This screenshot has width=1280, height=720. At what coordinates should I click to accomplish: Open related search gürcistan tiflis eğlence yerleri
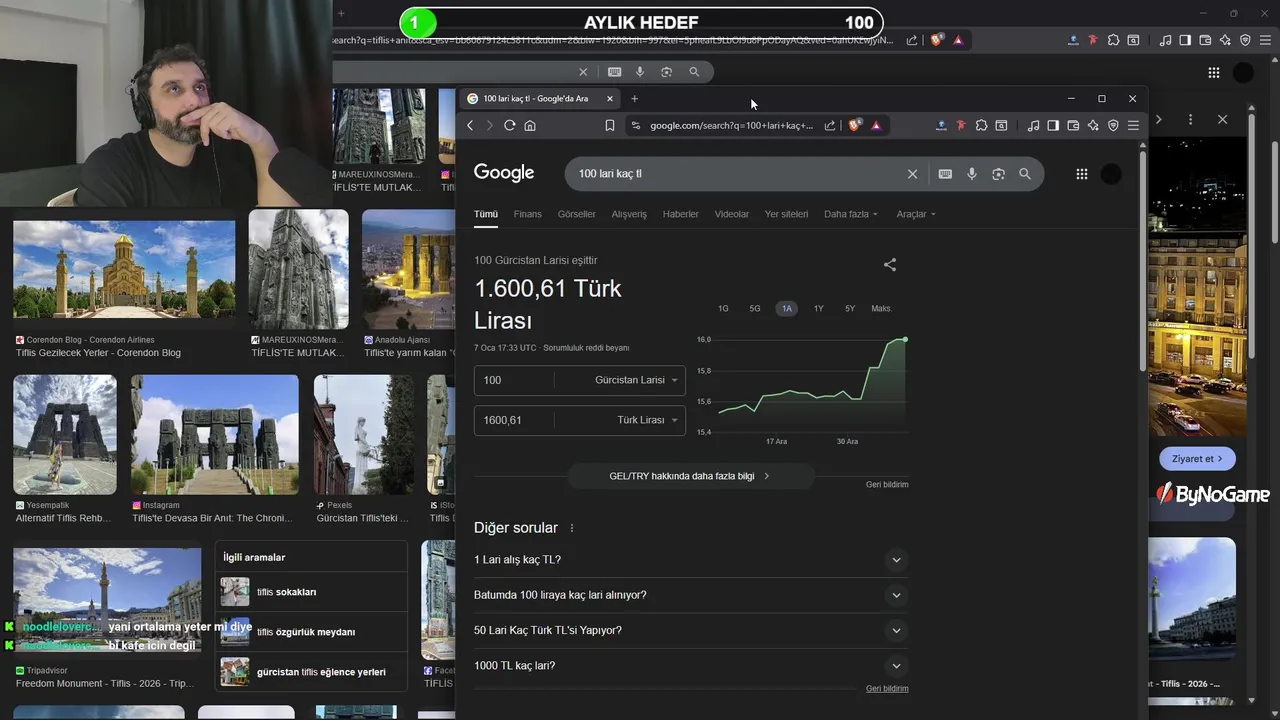pos(311,672)
